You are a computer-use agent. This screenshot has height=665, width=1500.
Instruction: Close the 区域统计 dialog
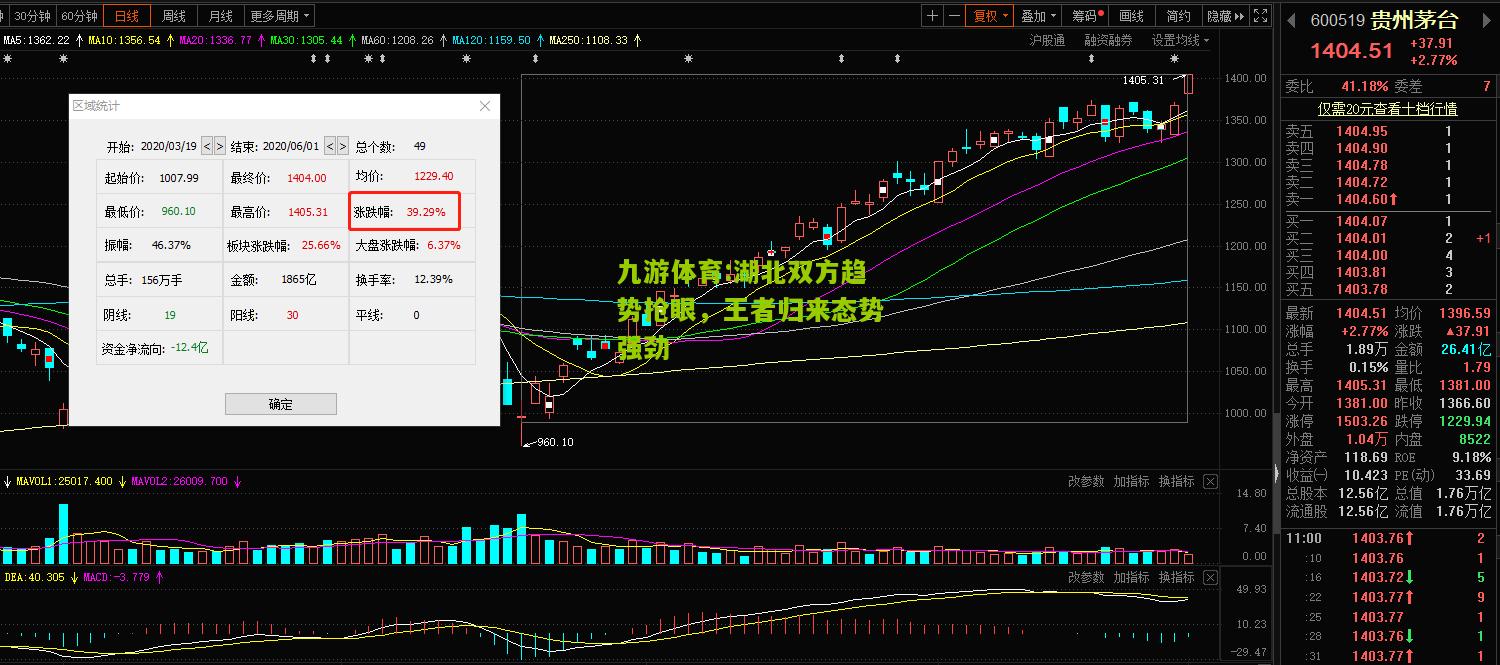click(485, 106)
